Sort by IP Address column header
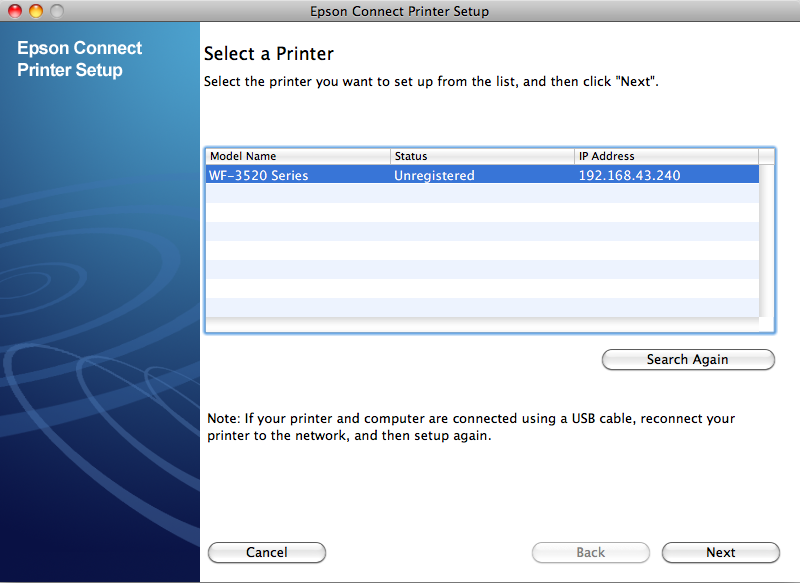800x583 pixels. coord(665,156)
